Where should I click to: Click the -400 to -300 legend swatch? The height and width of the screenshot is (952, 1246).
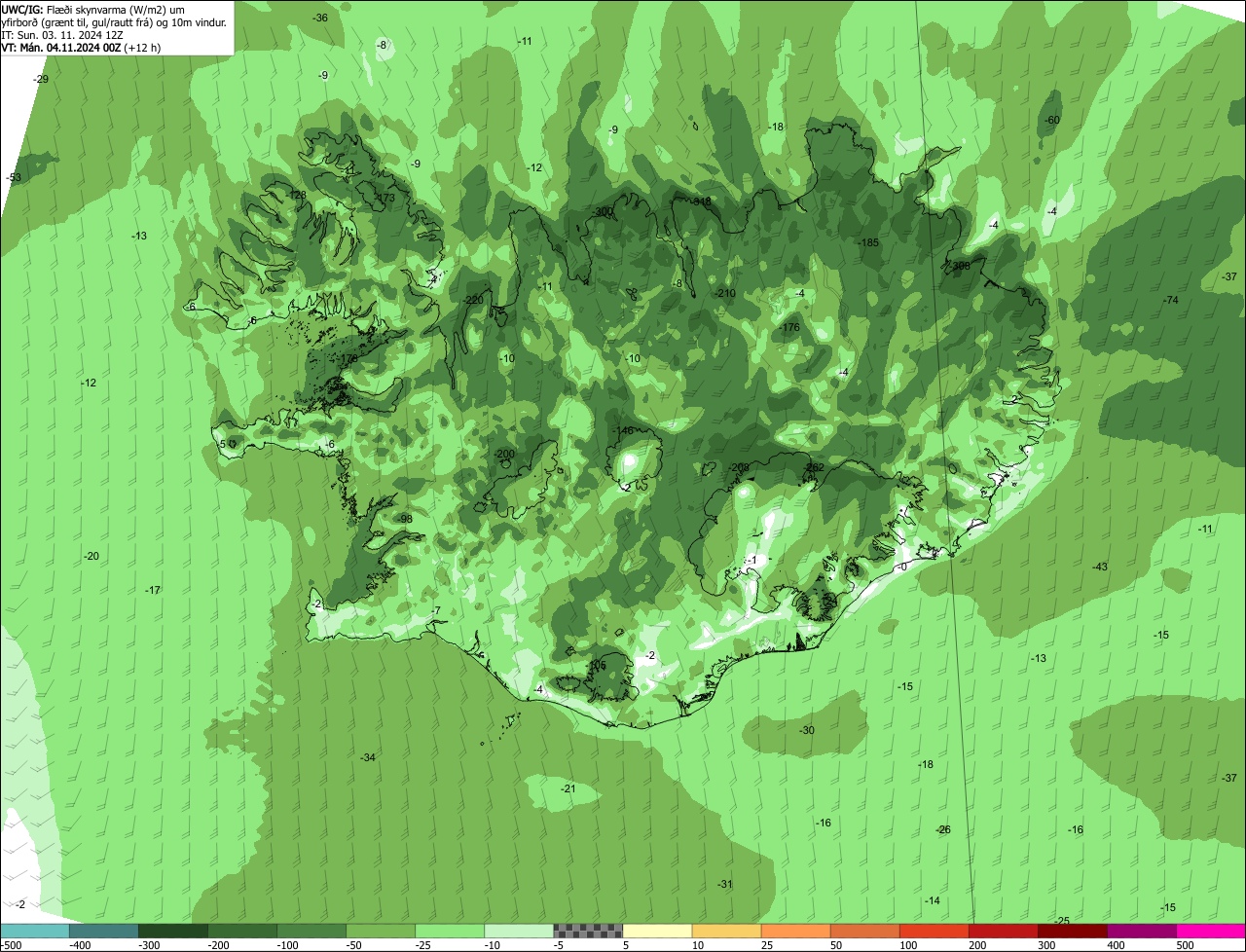click(x=103, y=931)
